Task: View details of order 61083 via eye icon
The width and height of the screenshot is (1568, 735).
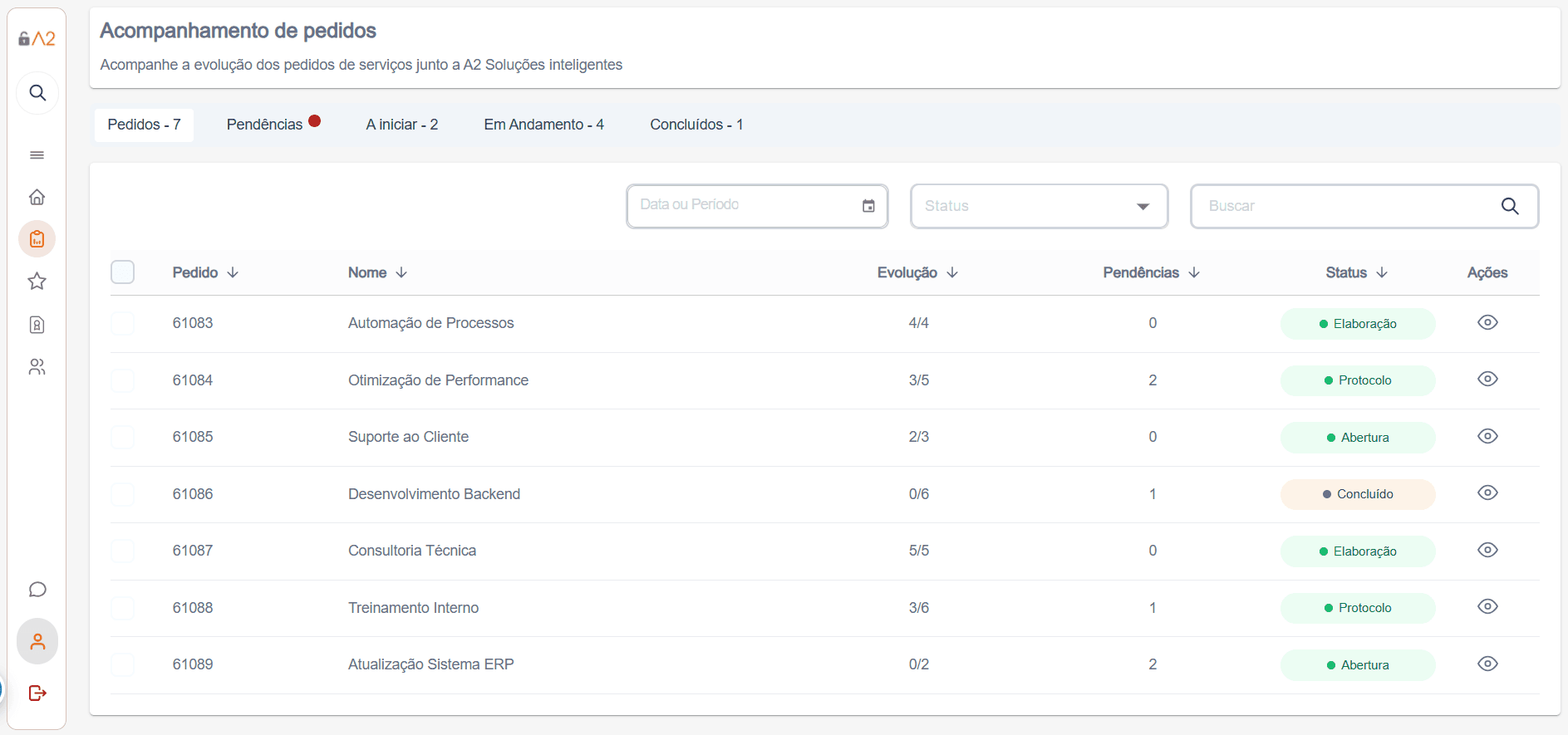Action: pyautogui.click(x=1487, y=322)
